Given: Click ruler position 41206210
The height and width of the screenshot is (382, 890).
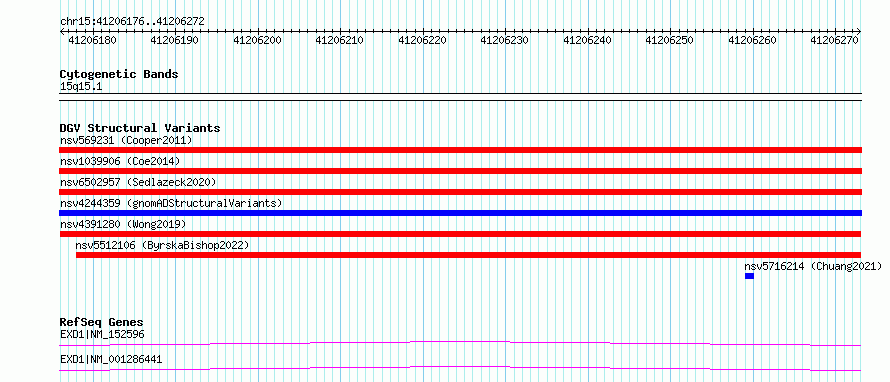Looking at the screenshot, I should [x=339, y=40].
